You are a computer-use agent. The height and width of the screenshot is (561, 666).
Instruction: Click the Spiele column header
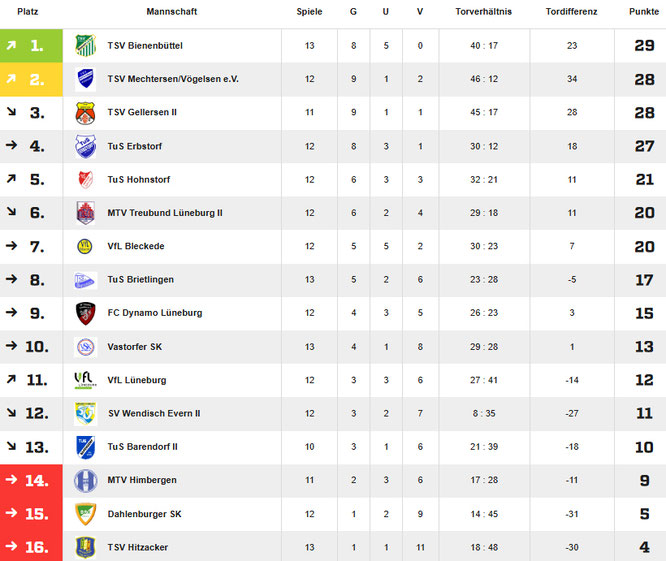[x=310, y=11]
